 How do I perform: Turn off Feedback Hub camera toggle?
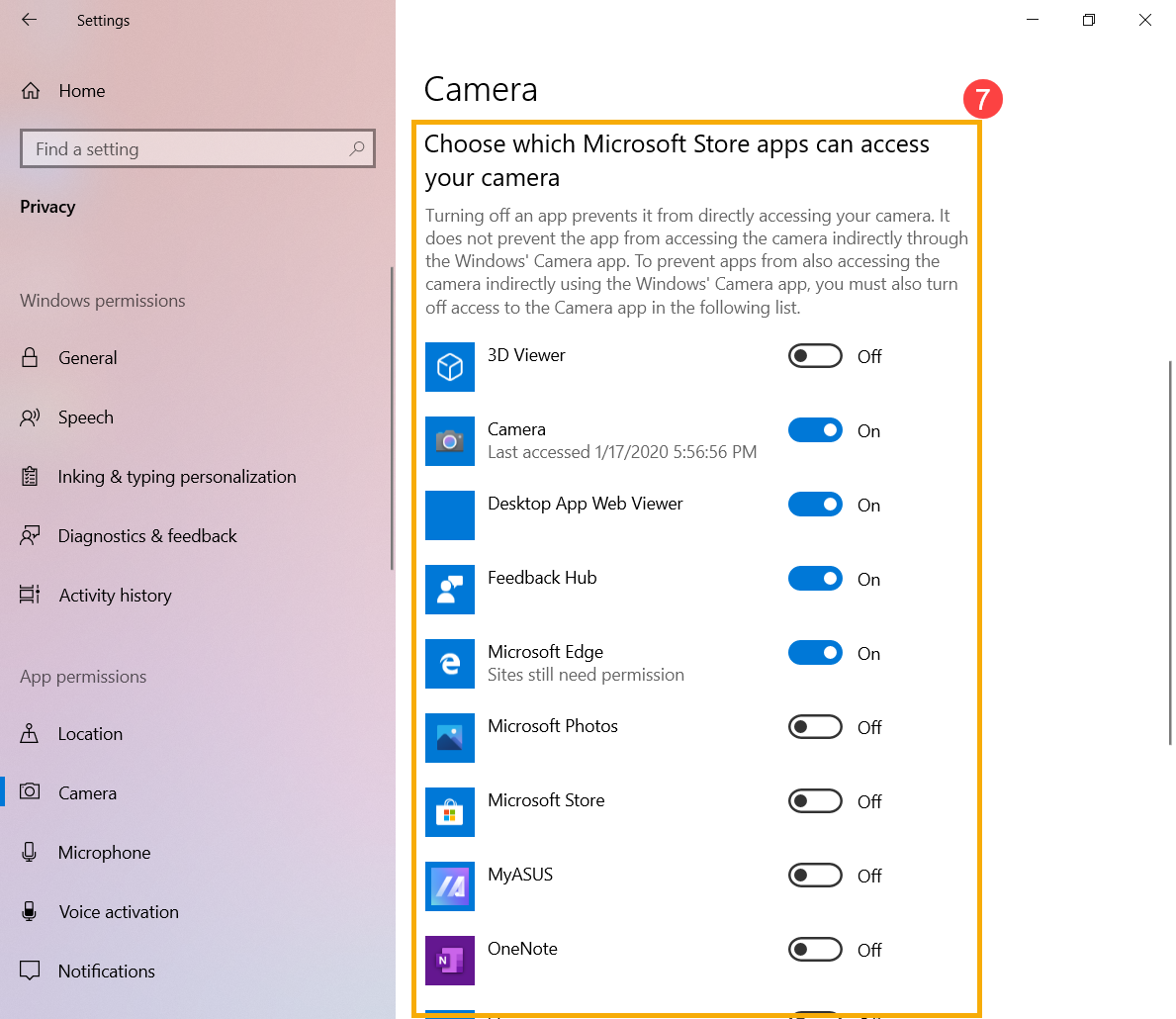[815, 579]
